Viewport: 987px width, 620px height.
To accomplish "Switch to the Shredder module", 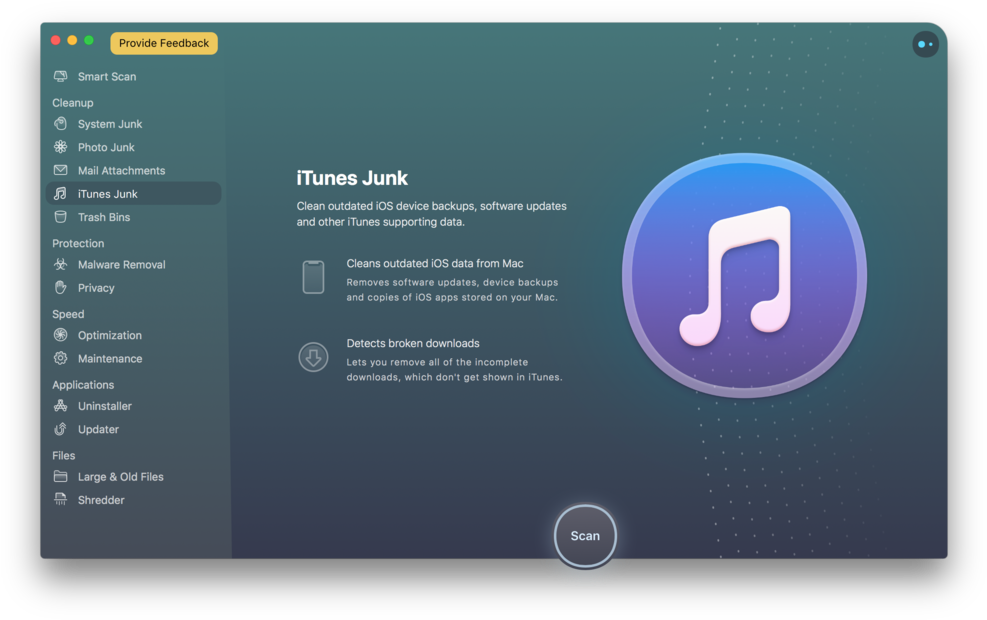I will (x=133, y=500).
